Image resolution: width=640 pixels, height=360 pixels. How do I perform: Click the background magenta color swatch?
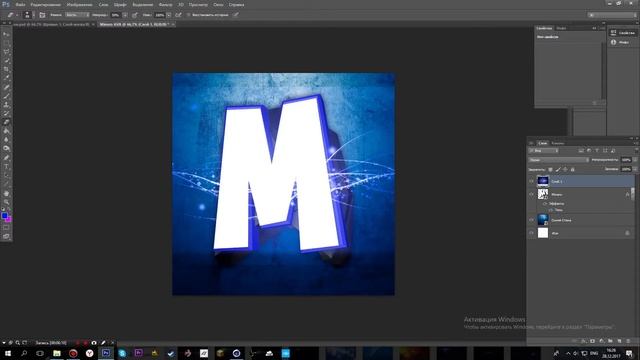point(8,220)
